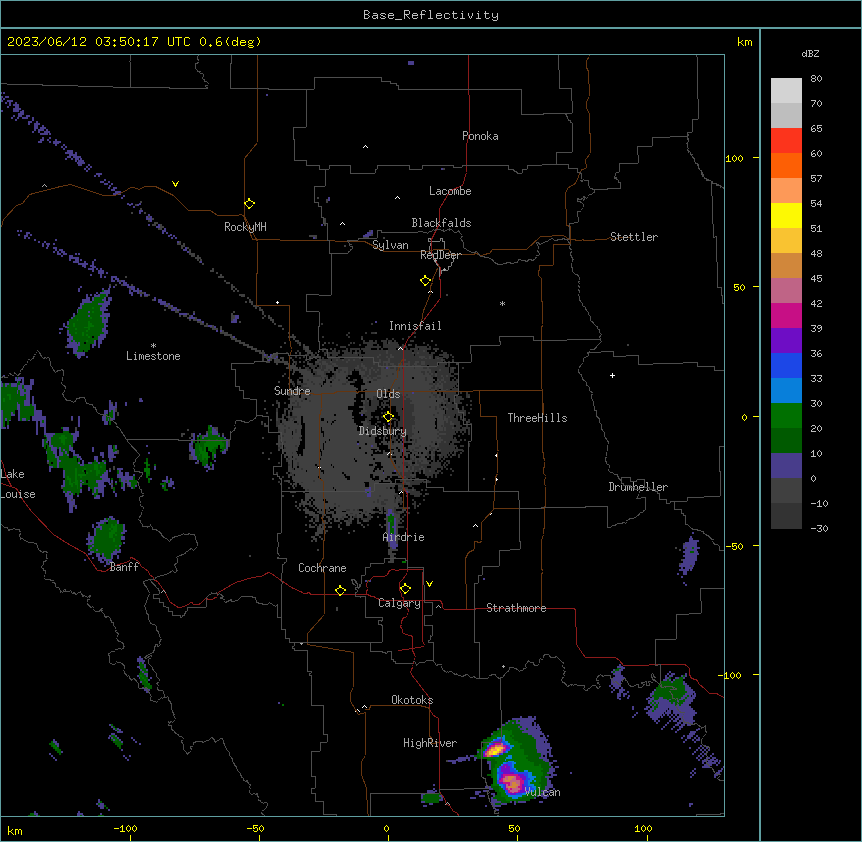This screenshot has width=862, height=842.
Task: Pick the purple 36-39 dBZ legend color
Action: (786, 341)
